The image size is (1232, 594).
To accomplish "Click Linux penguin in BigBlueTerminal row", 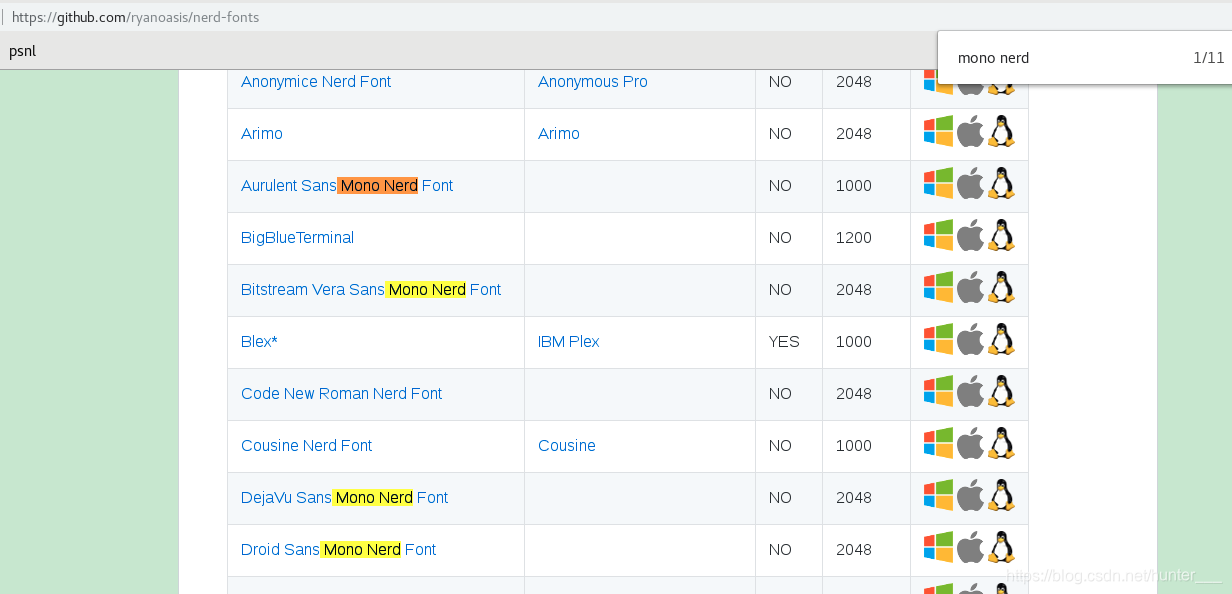I will point(1001,235).
